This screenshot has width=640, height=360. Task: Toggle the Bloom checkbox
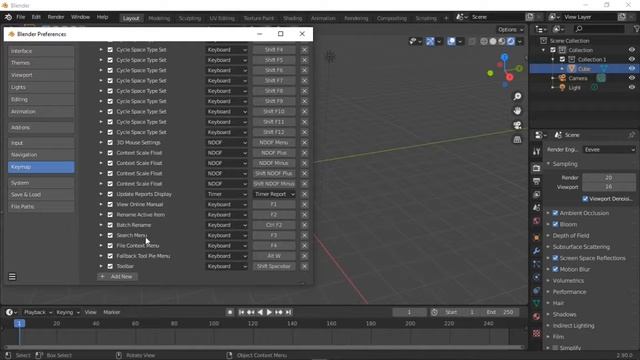tap(555, 224)
